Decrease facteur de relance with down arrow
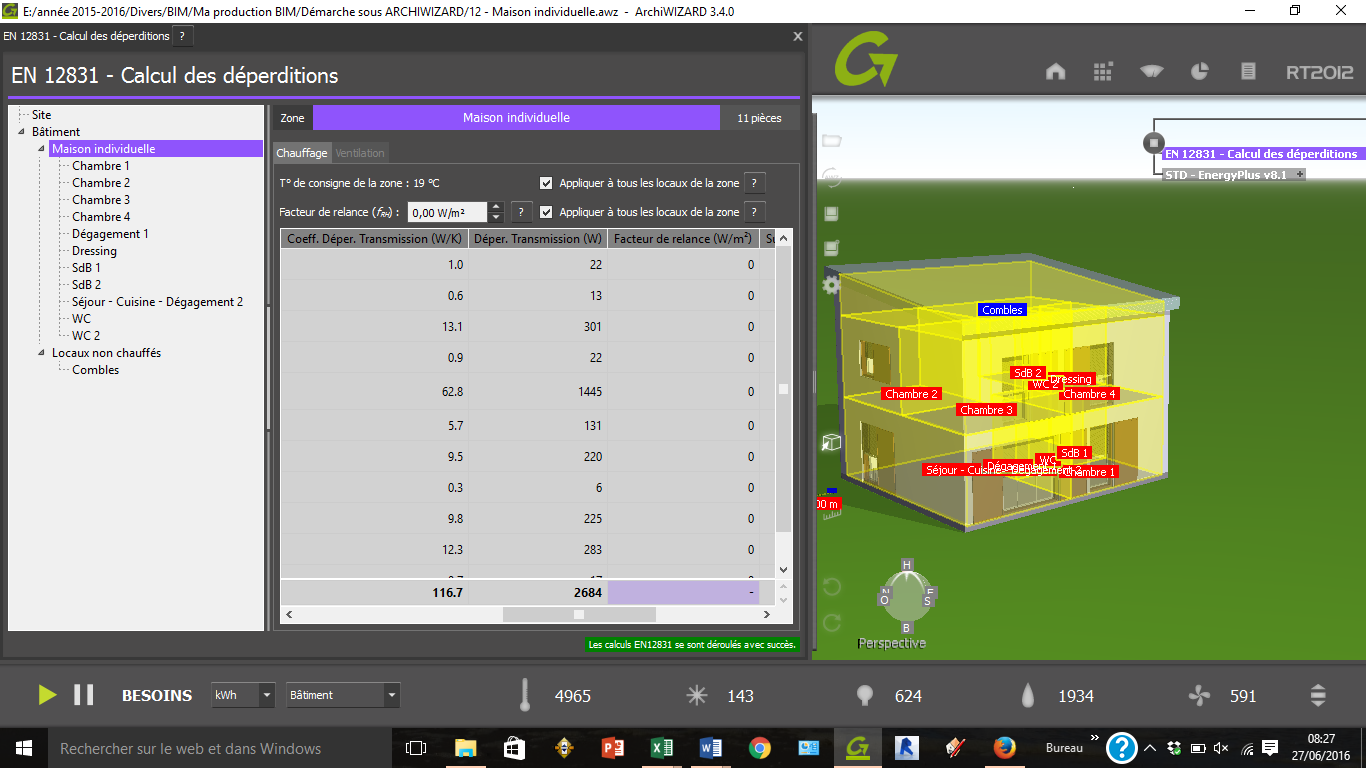This screenshot has height=768, width=1366. (496, 217)
